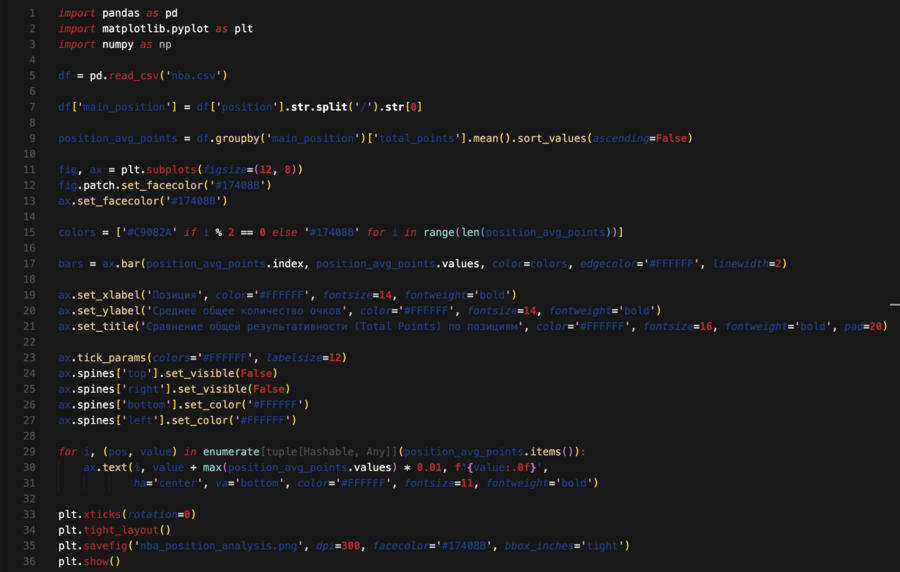Click the len function on line 15
This screenshot has height=572, width=900.
tap(471, 232)
